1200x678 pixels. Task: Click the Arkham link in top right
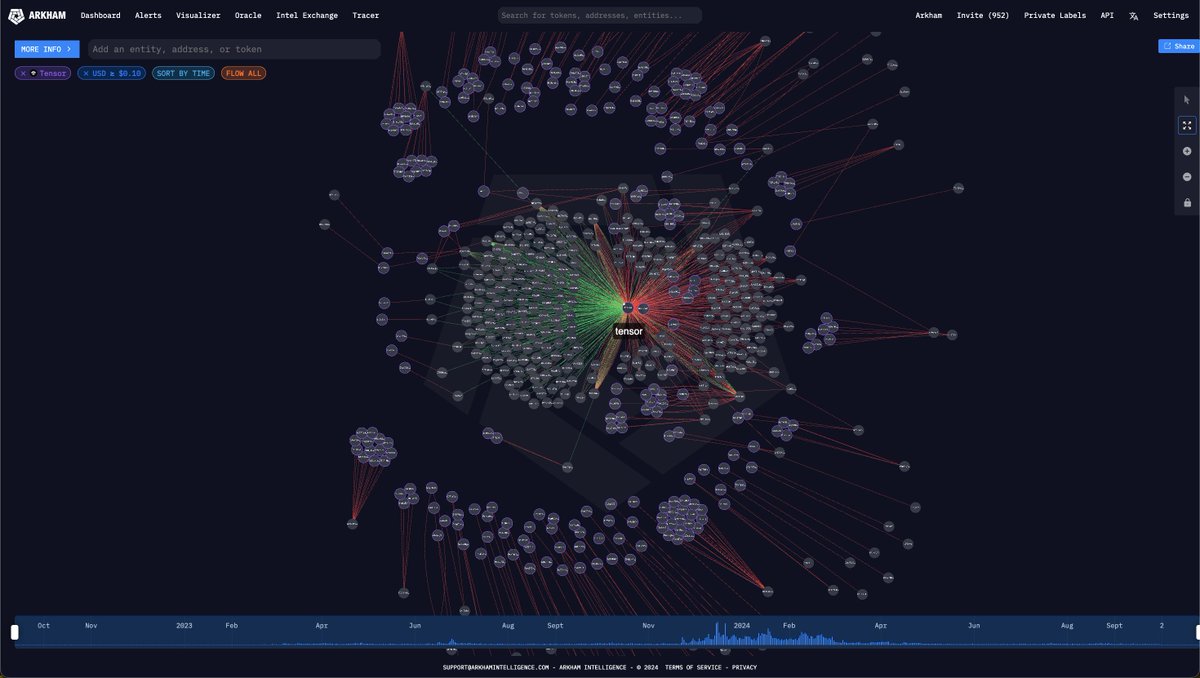pyautogui.click(x=929, y=16)
